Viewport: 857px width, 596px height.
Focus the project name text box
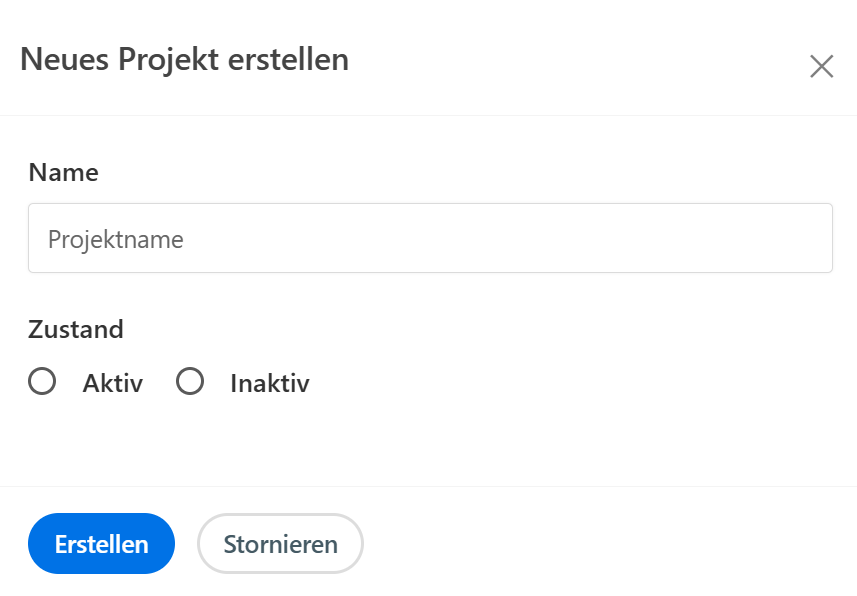(x=430, y=239)
